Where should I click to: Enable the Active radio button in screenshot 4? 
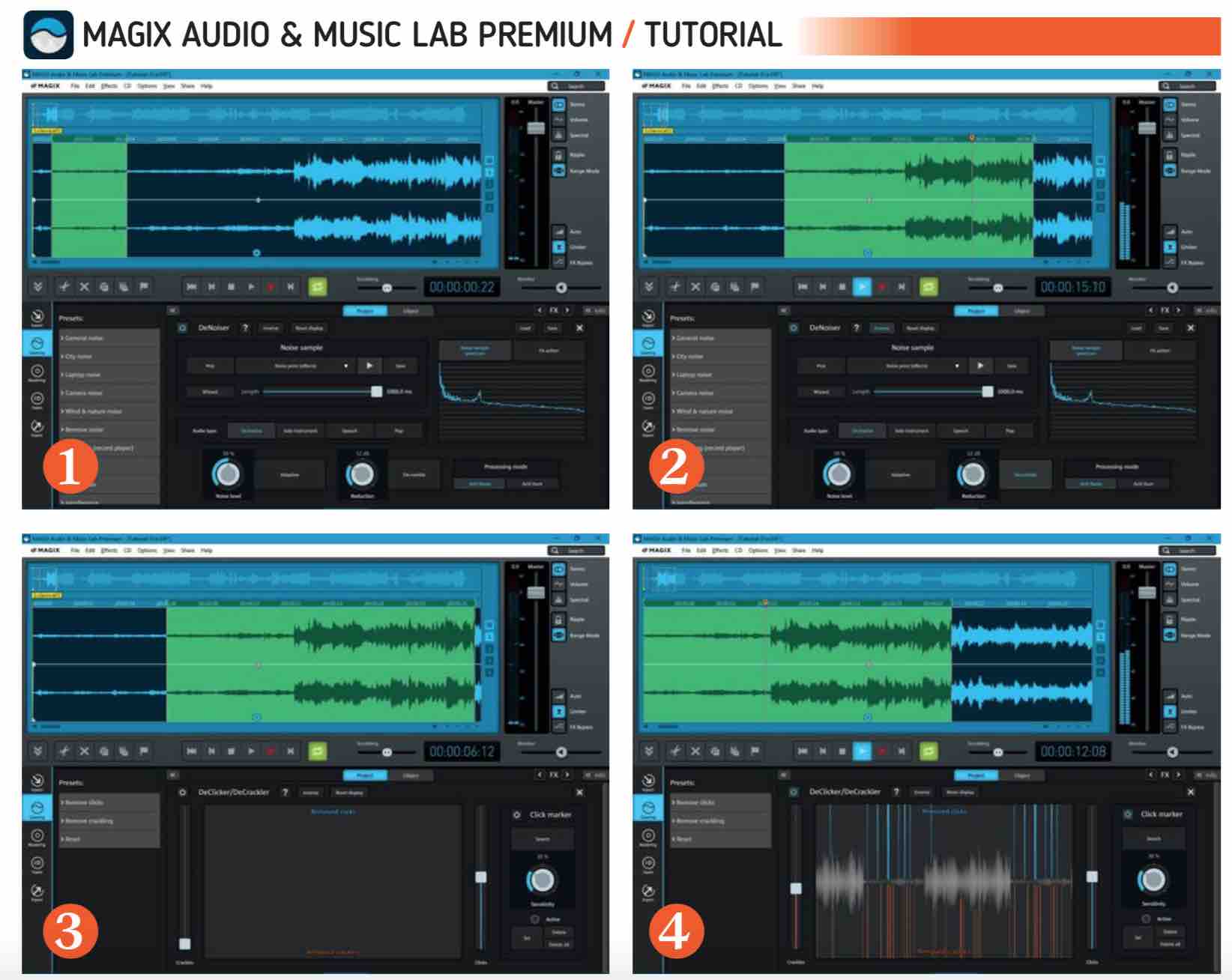[x=1146, y=919]
